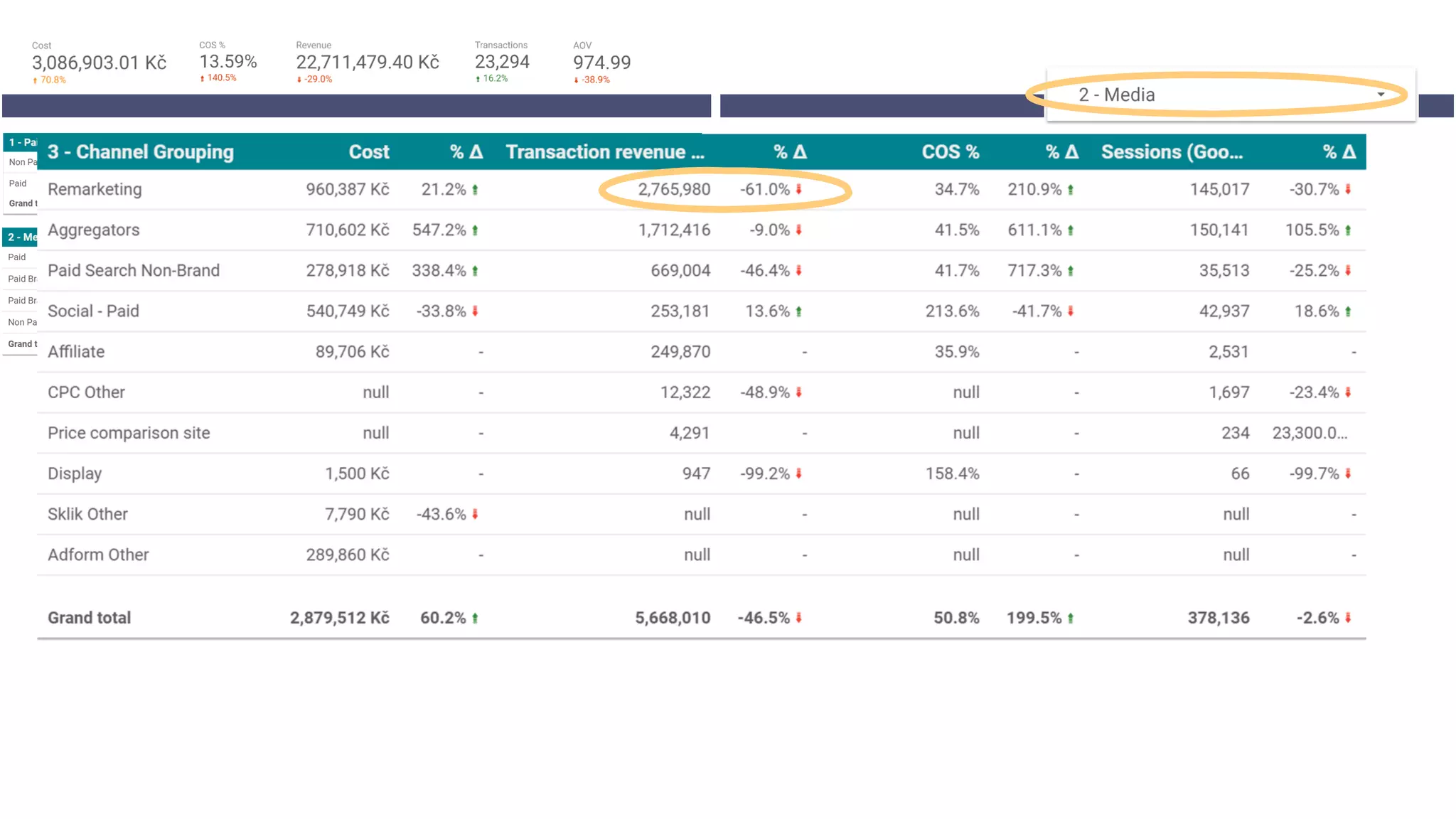Click red arrow next to Display revenue -99.2%

click(x=798, y=473)
